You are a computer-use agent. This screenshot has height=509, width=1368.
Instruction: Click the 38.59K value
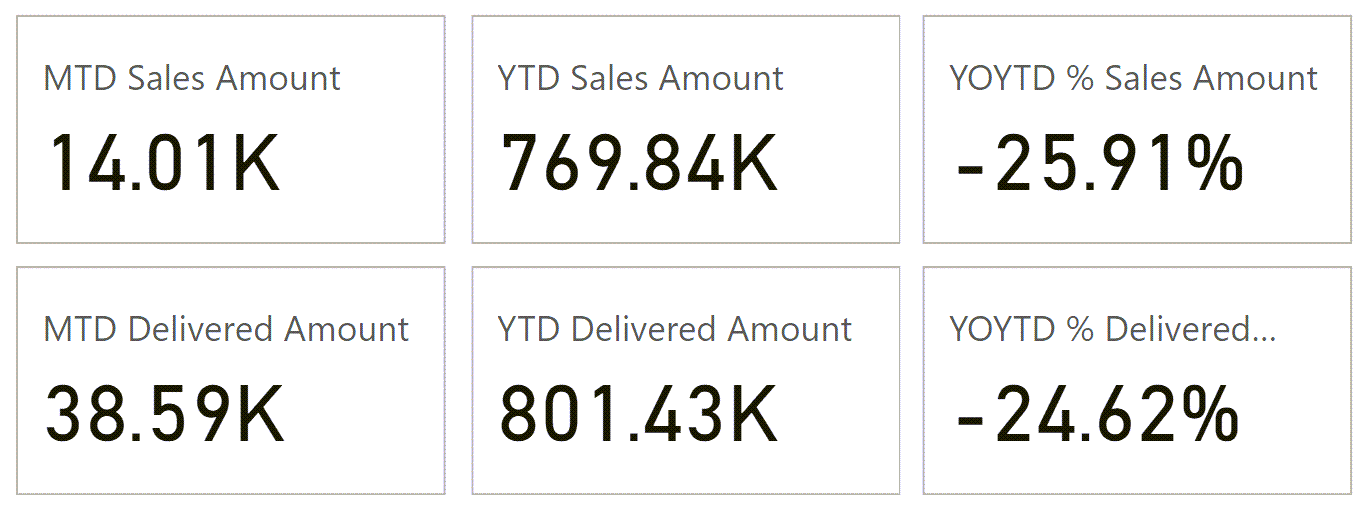(165, 415)
